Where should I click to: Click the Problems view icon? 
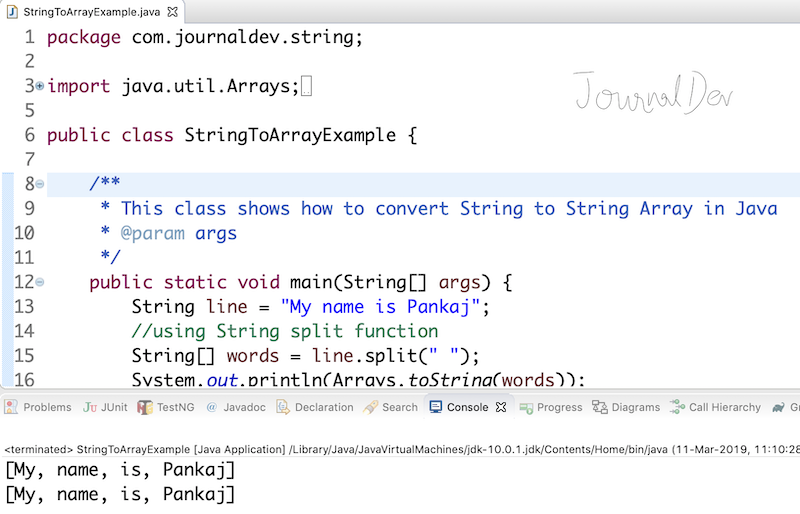pyautogui.click(x=11, y=407)
